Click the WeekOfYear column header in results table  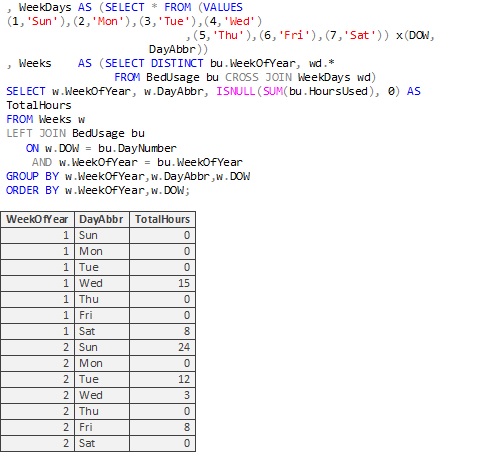pyautogui.click(x=37, y=219)
